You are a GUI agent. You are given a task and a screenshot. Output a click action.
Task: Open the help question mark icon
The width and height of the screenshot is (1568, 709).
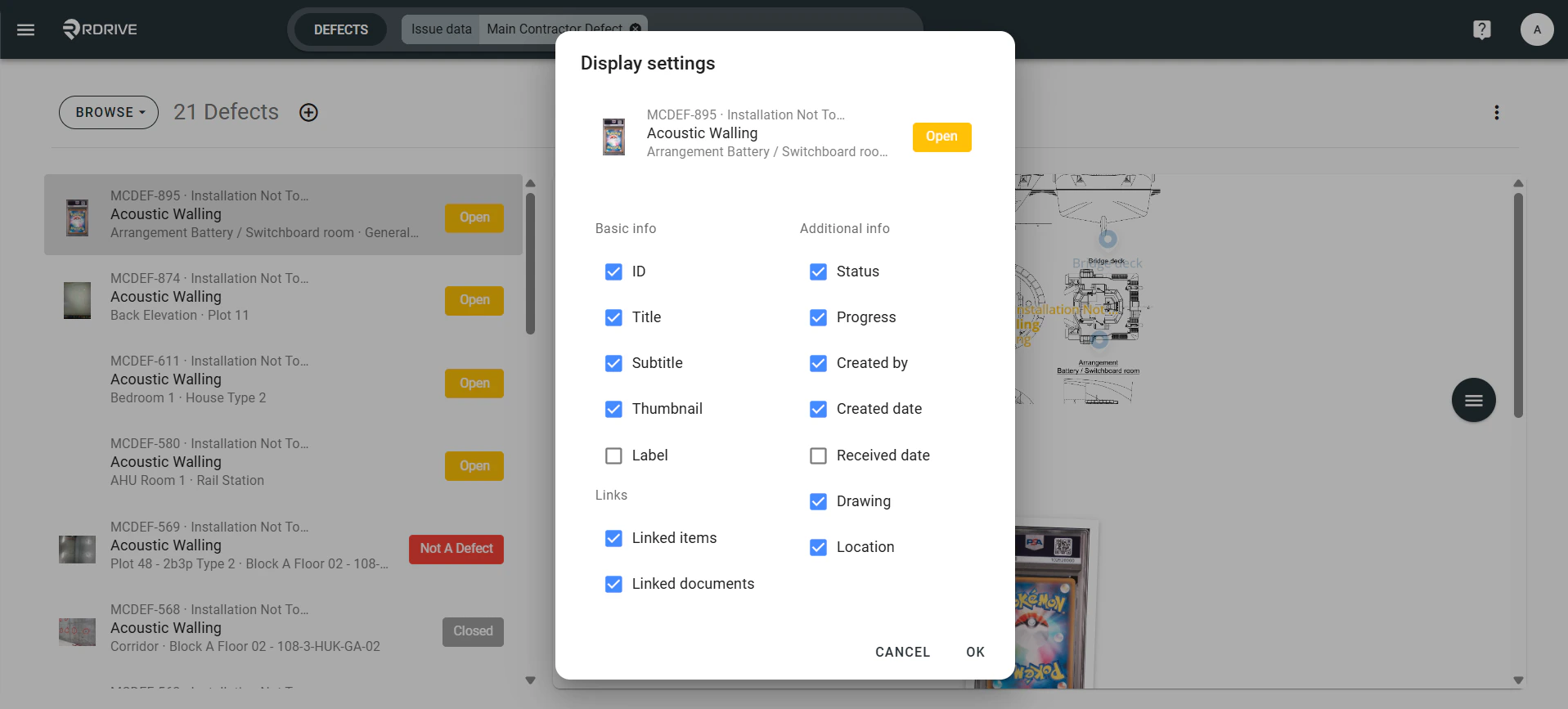(1481, 29)
